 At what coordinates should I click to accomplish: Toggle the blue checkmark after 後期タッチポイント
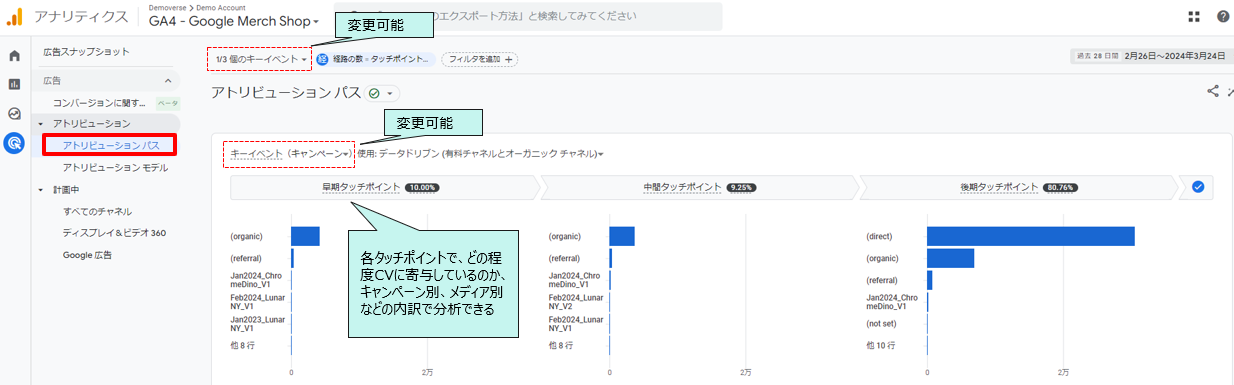point(1198,187)
